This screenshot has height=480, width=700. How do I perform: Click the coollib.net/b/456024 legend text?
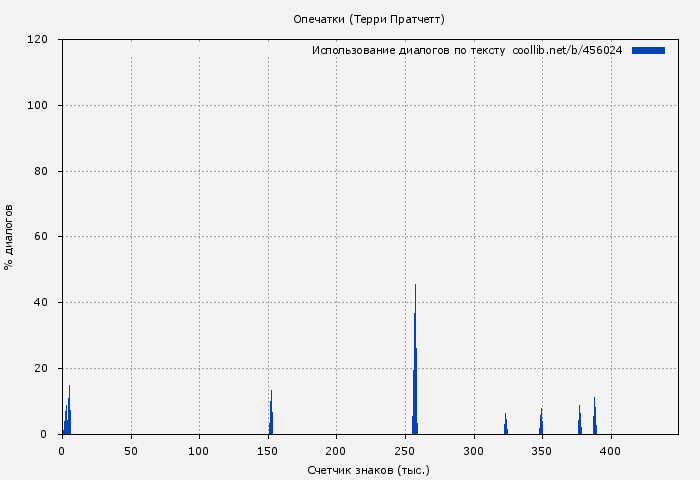pos(567,50)
